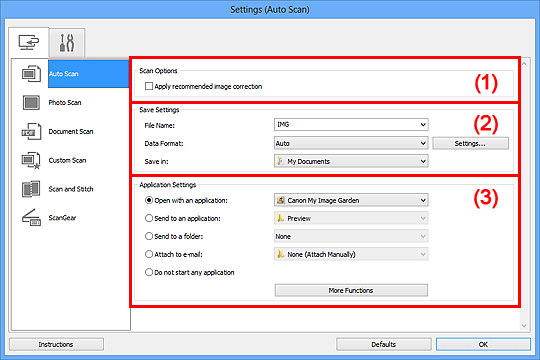
Task: Click the Auto Scan icon
Action: click(x=31, y=74)
